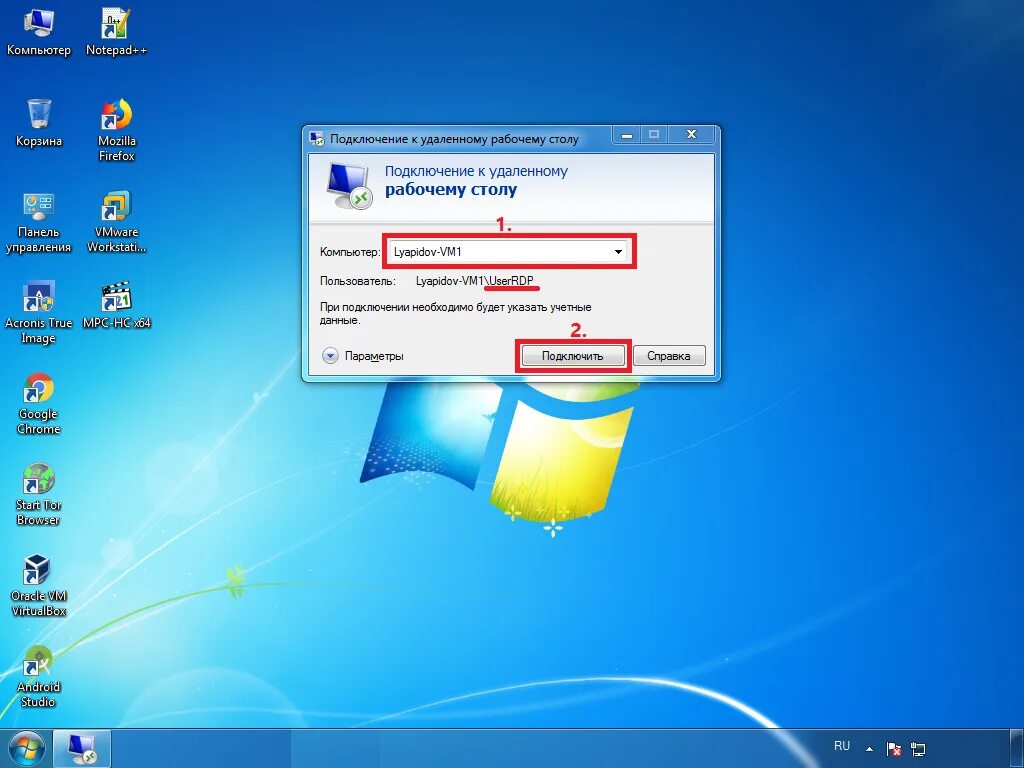Open the Компьютер combo box dropdown arrow

[x=618, y=252]
